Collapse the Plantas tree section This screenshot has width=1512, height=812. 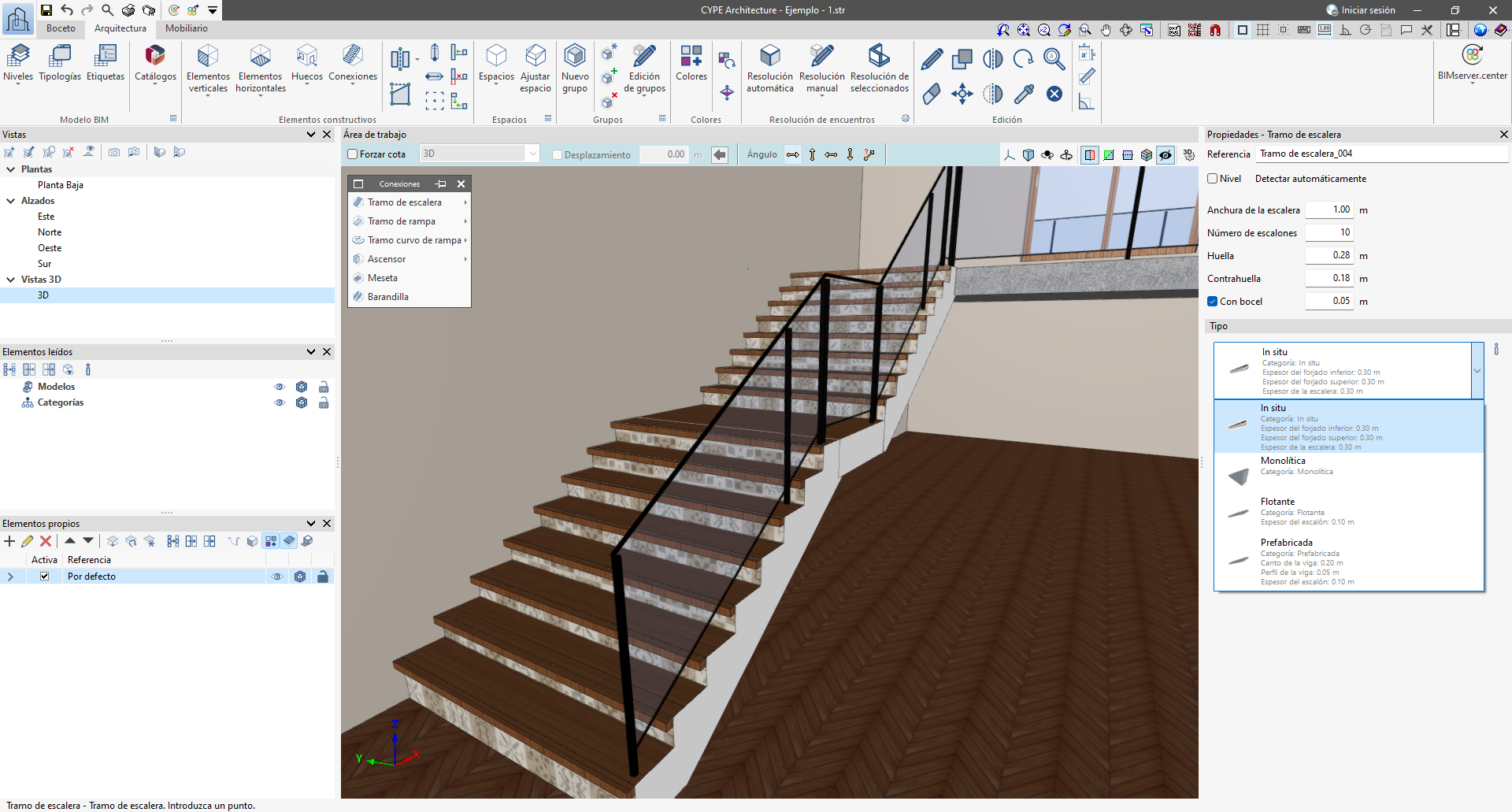tap(10, 169)
